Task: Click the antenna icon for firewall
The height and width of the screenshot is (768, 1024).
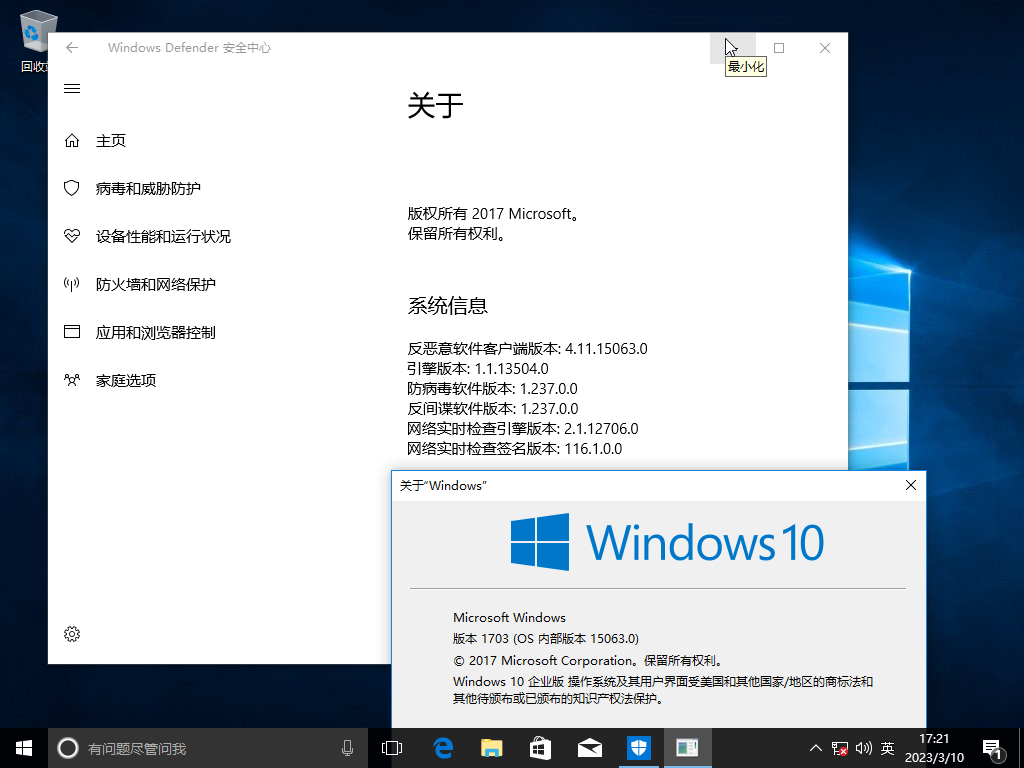Action: (x=72, y=284)
